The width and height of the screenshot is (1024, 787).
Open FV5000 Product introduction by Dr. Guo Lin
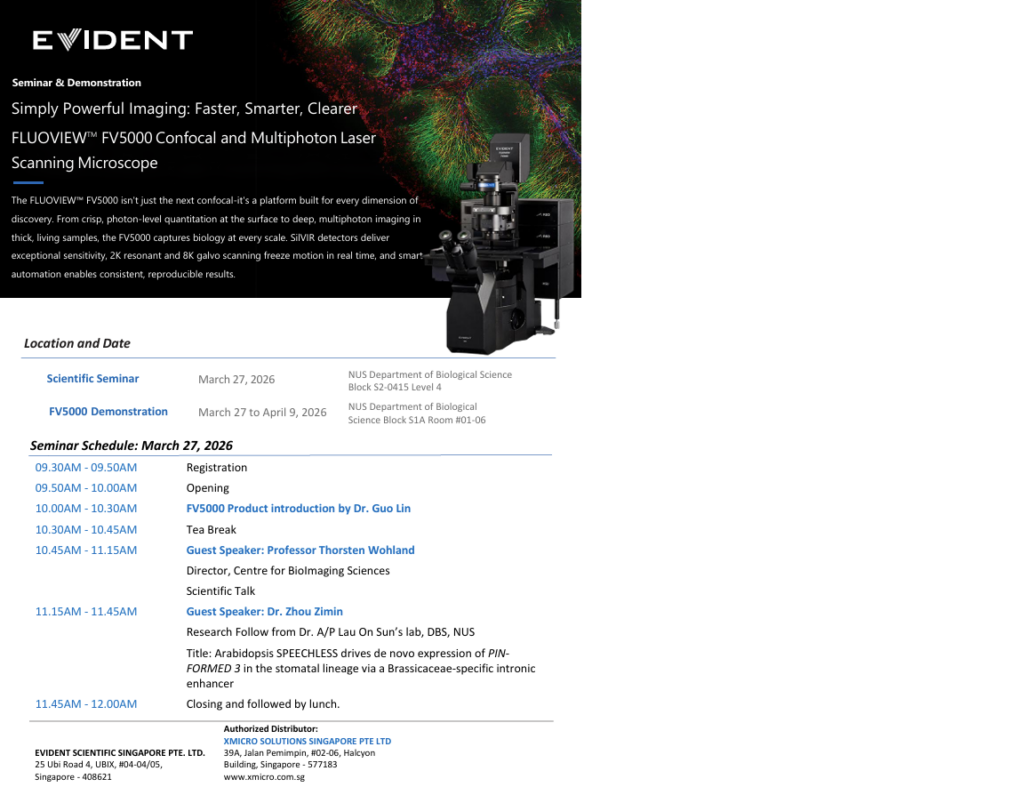(298, 508)
